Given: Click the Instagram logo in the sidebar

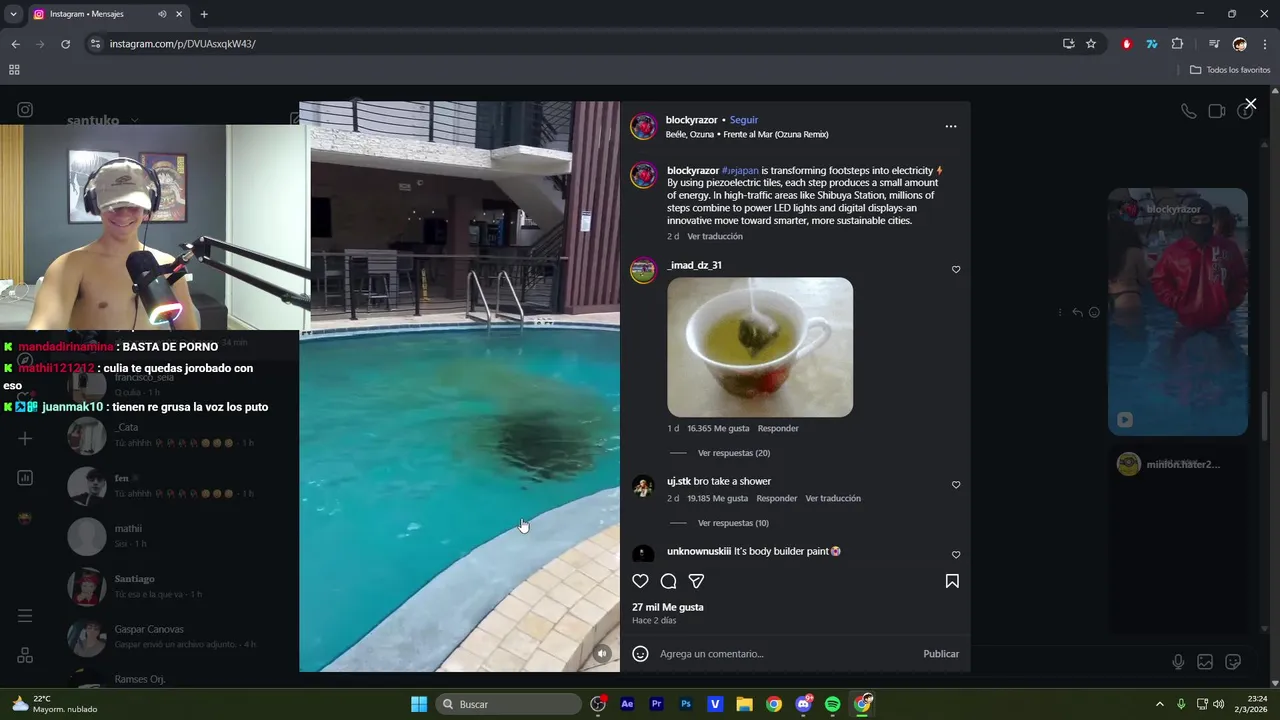Looking at the screenshot, I should [25, 110].
